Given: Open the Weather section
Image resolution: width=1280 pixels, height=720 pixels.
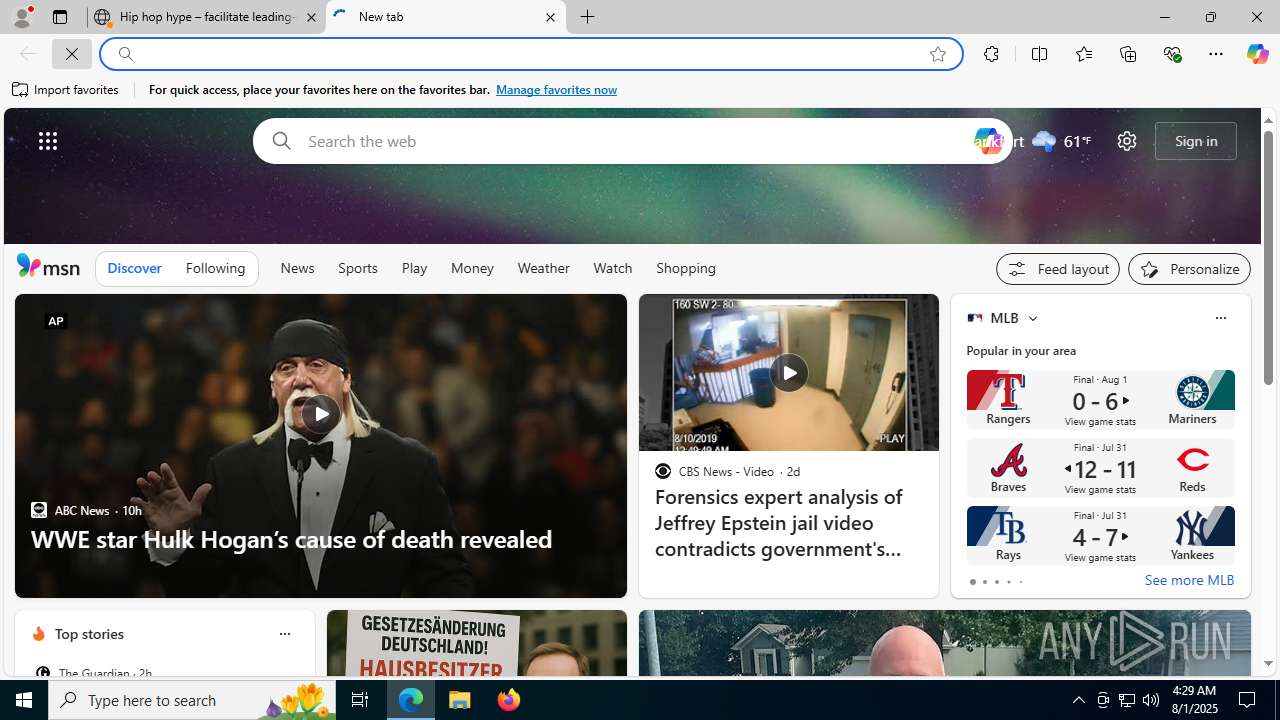Looking at the screenshot, I should 543,268.
